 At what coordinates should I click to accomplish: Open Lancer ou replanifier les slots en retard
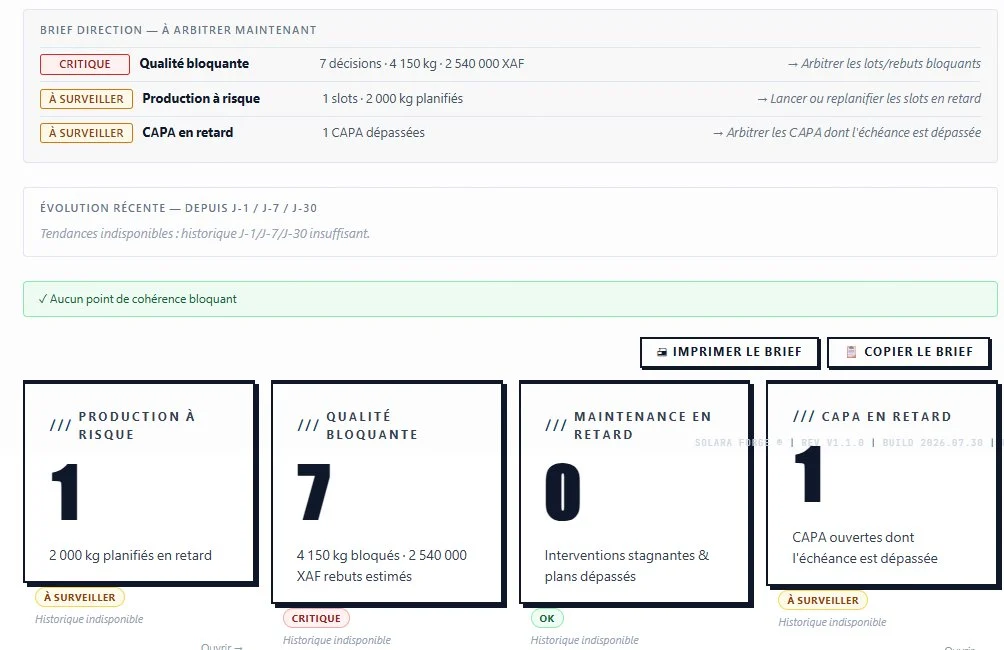pos(868,98)
